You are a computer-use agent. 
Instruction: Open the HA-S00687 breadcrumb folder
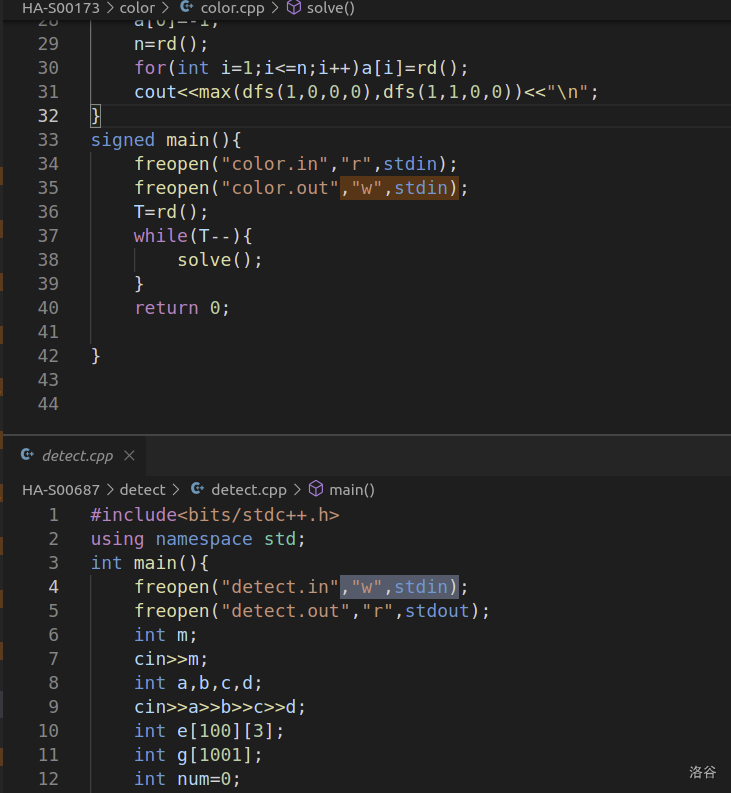coord(61,490)
